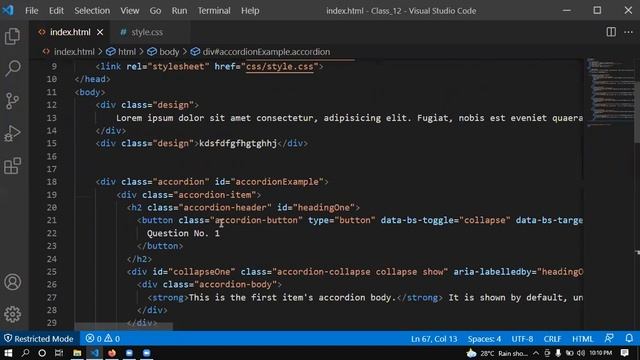Select encoding UTF-8 in status bar
Screen dimensions: 640x360
[x=522, y=339]
